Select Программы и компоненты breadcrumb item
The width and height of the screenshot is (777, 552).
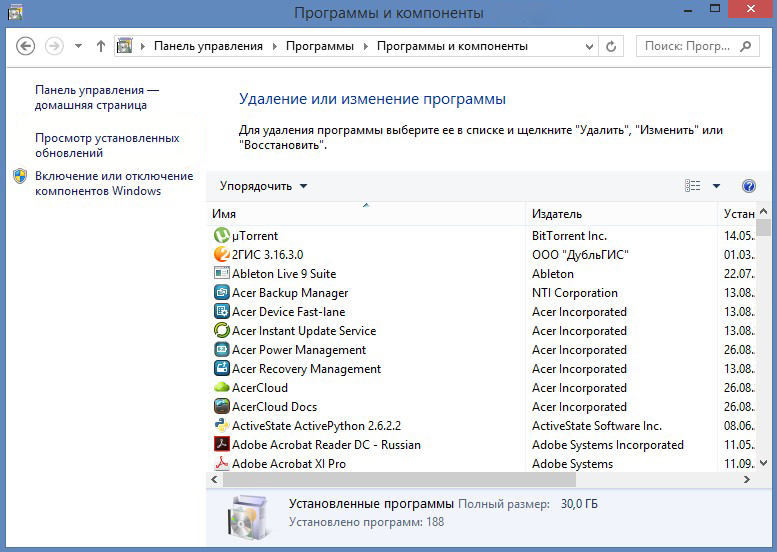point(452,46)
